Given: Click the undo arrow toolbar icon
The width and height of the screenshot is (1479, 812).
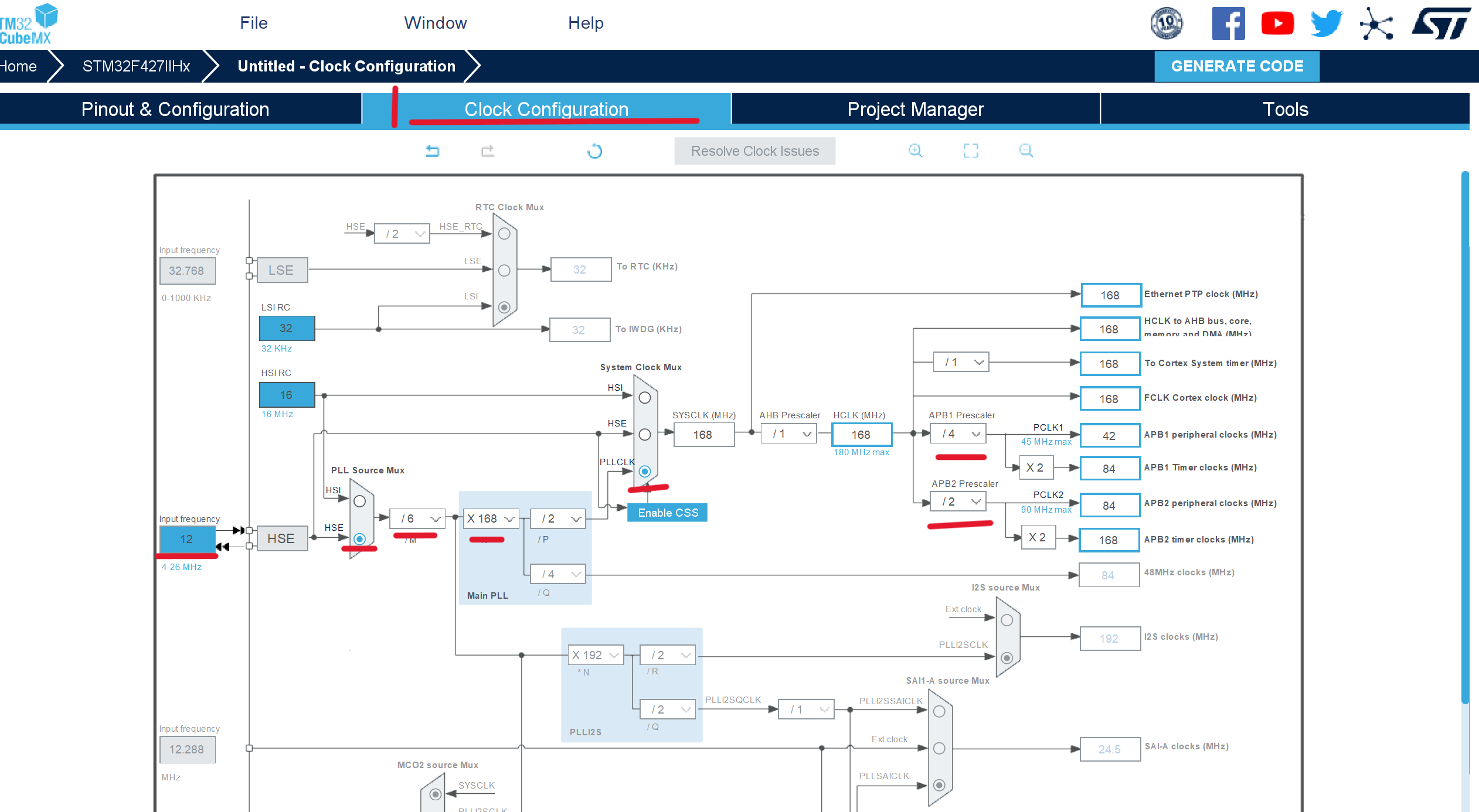Looking at the screenshot, I should (x=432, y=151).
